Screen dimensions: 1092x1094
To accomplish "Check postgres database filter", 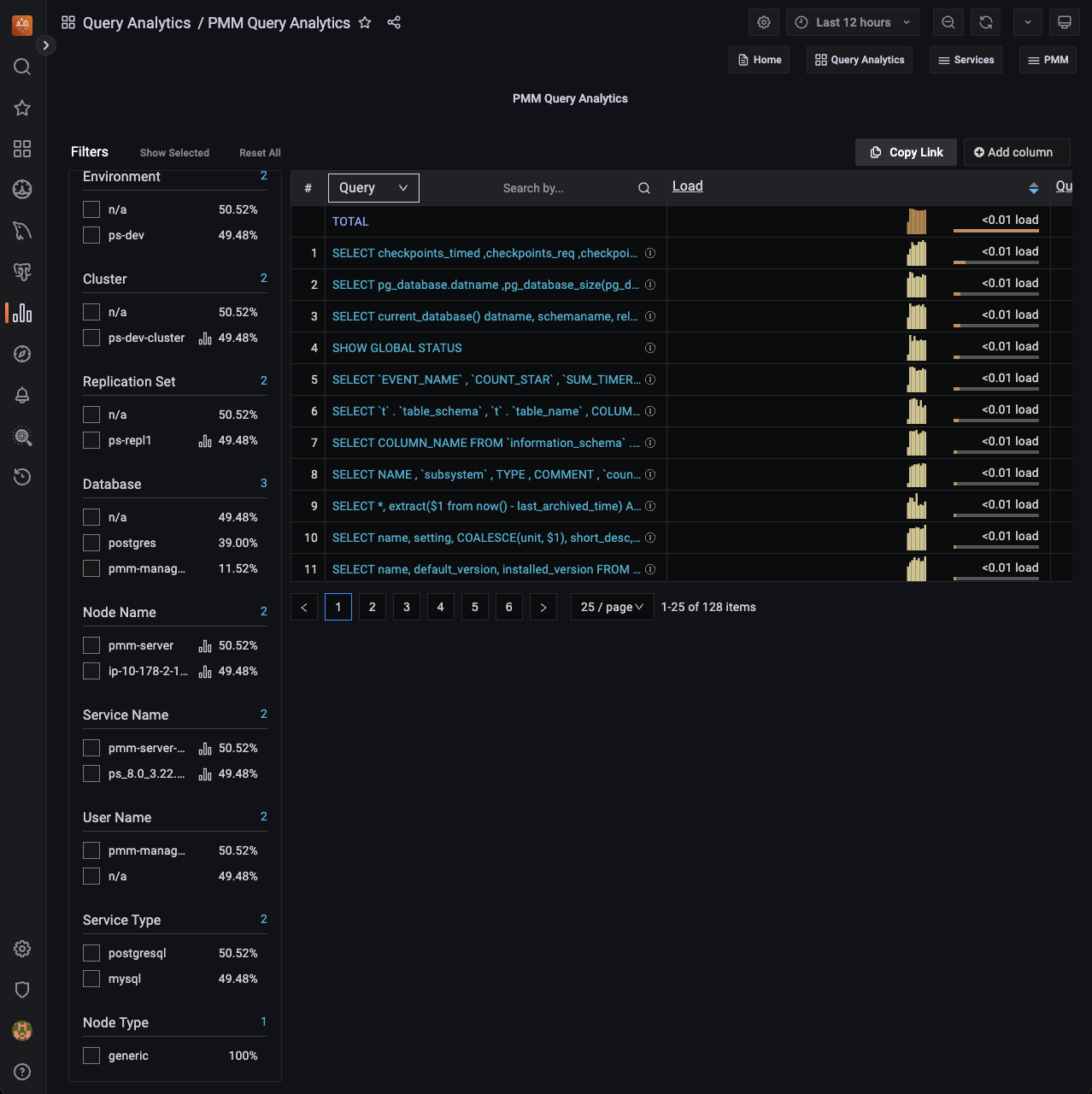I will [x=91, y=543].
